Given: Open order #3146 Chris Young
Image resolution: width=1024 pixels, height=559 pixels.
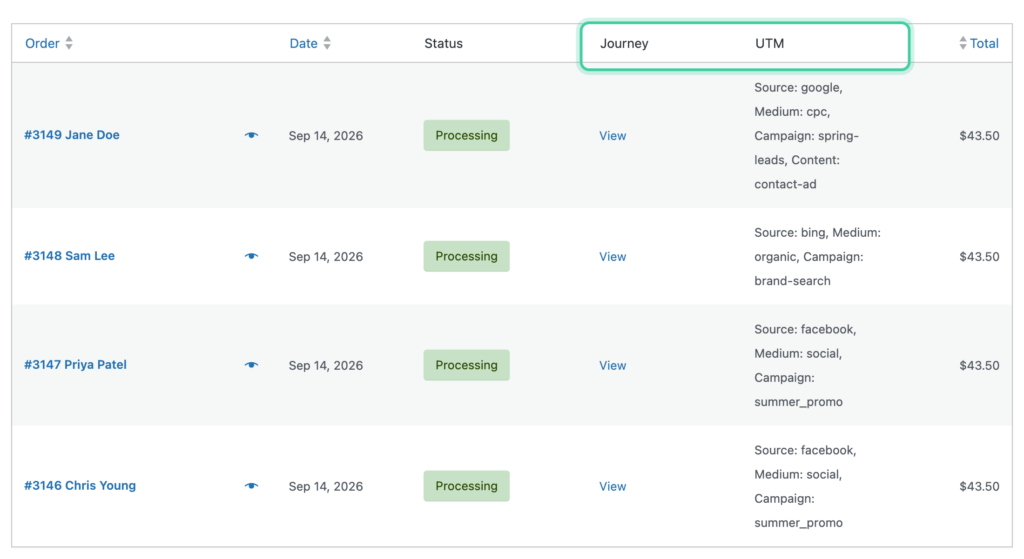Looking at the screenshot, I should (80, 486).
